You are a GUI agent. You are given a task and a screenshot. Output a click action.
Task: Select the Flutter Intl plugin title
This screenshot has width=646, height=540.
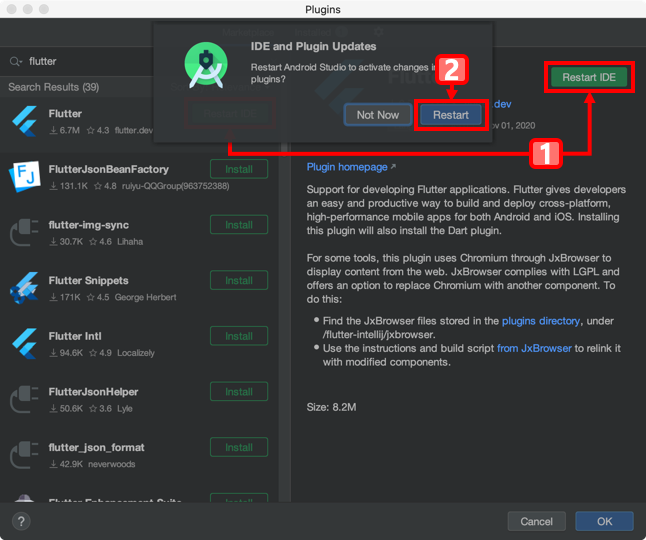tap(75, 336)
